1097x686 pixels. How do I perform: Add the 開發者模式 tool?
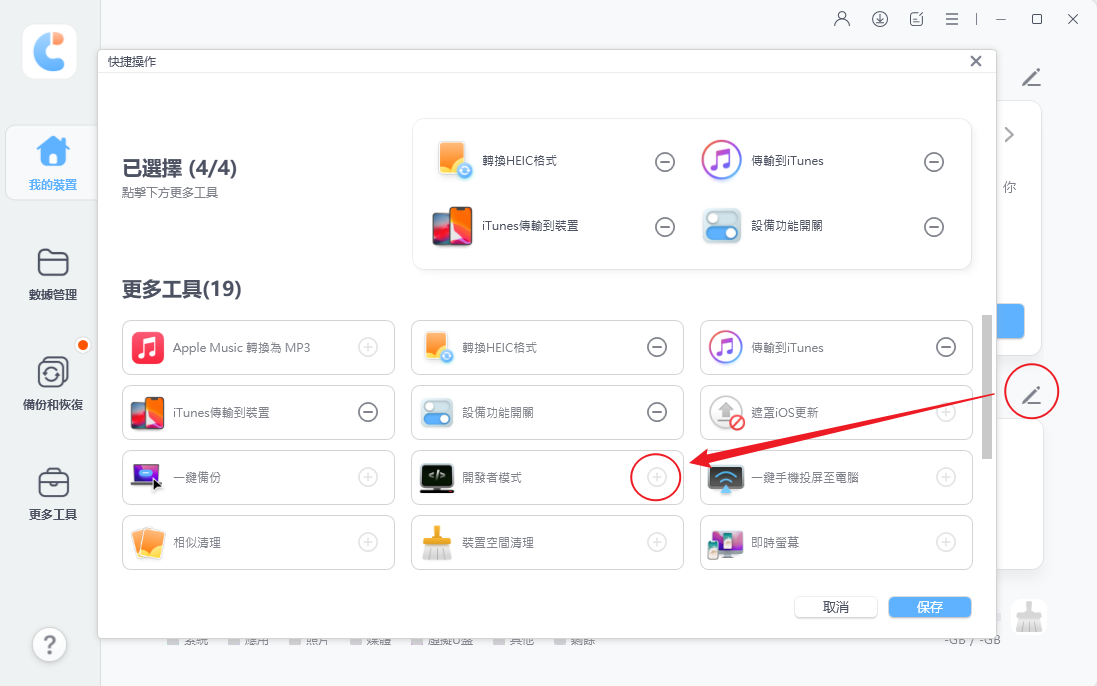(657, 477)
